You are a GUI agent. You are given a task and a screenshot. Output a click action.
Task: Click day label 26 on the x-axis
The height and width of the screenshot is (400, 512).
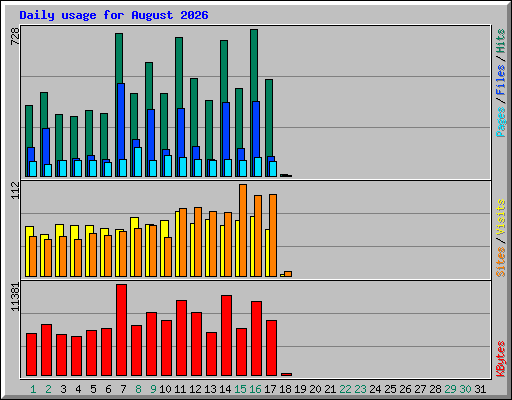pyautogui.click(x=405, y=389)
